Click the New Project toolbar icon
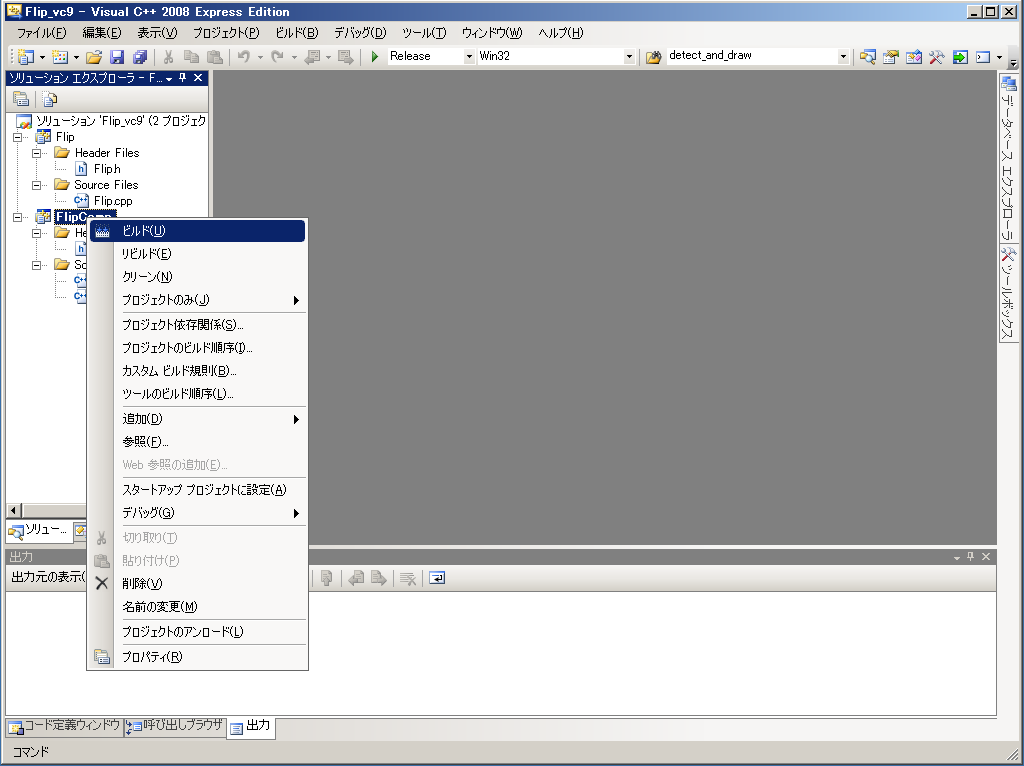This screenshot has height=766, width=1024. pyautogui.click(x=25, y=57)
